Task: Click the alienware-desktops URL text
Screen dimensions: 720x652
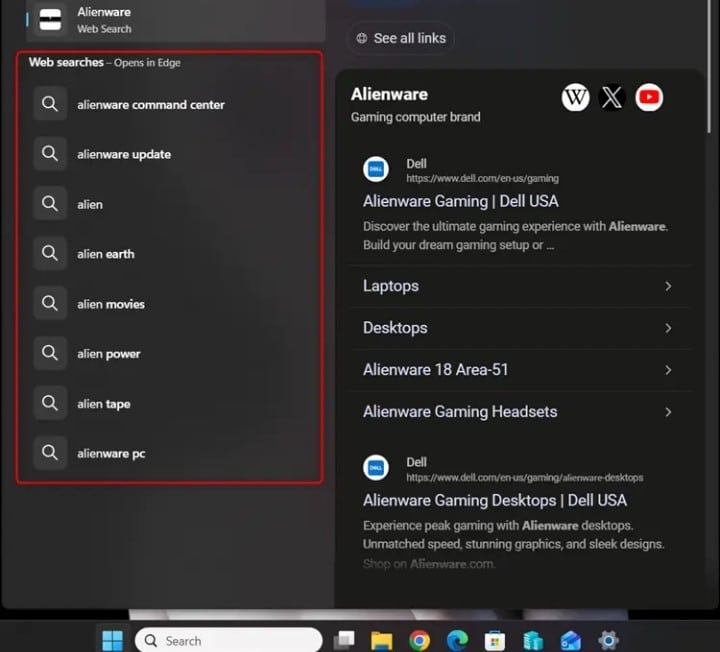Action: point(525,478)
